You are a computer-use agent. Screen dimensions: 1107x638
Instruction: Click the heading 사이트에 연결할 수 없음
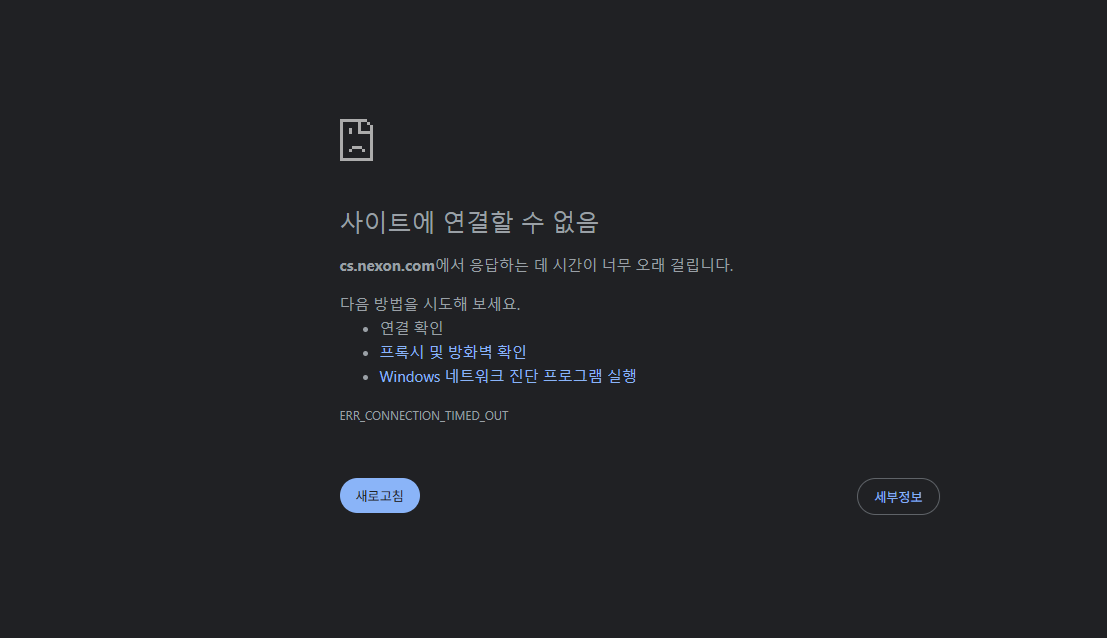(x=469, y=222)
